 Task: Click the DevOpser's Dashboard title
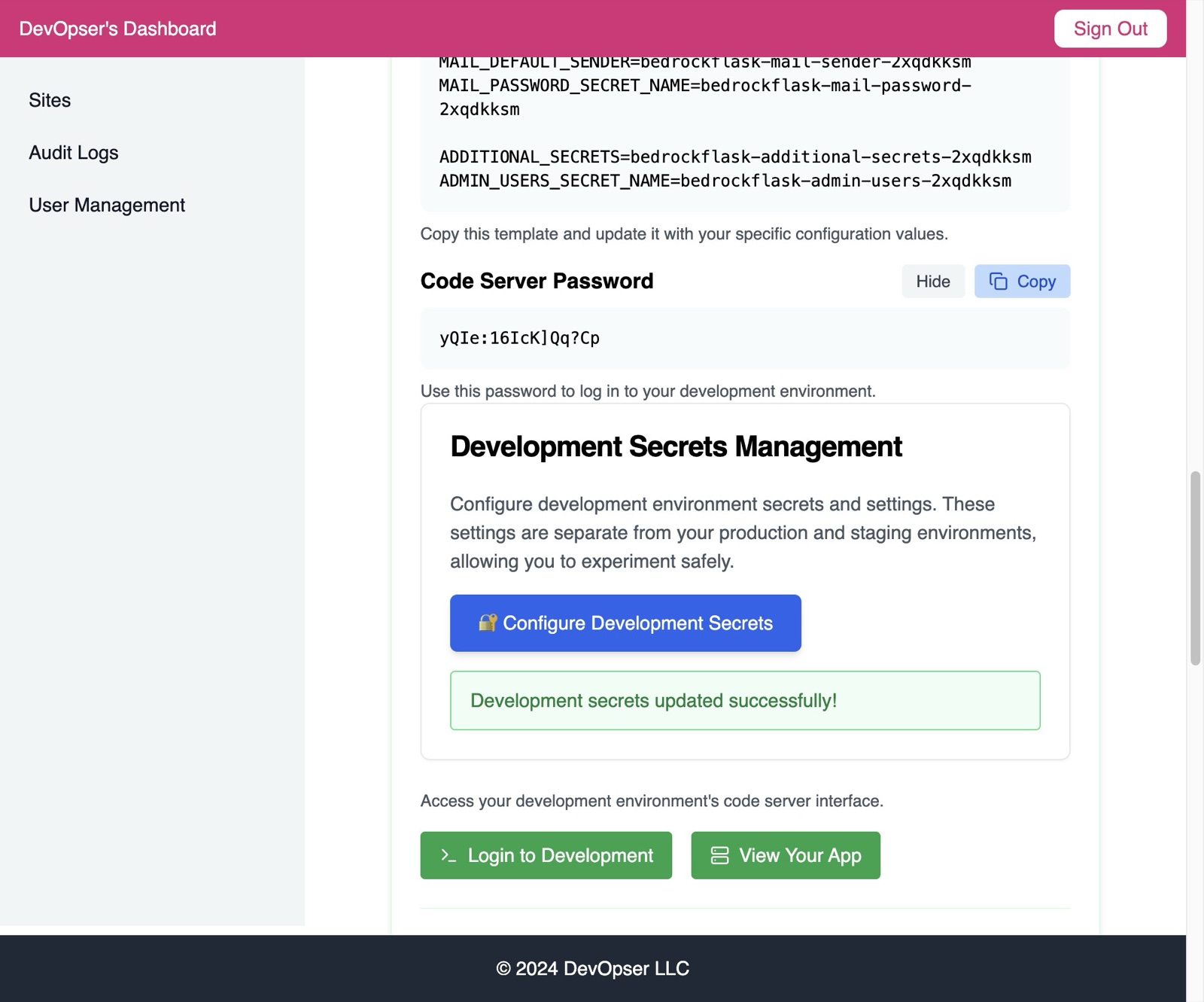click(117, 29)
